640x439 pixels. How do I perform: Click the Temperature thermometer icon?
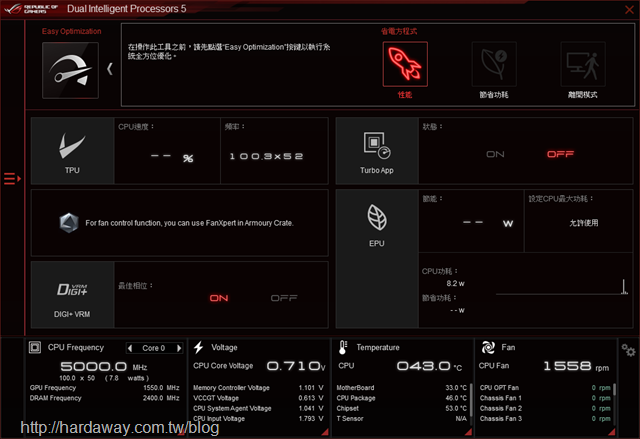click(343, 347)
